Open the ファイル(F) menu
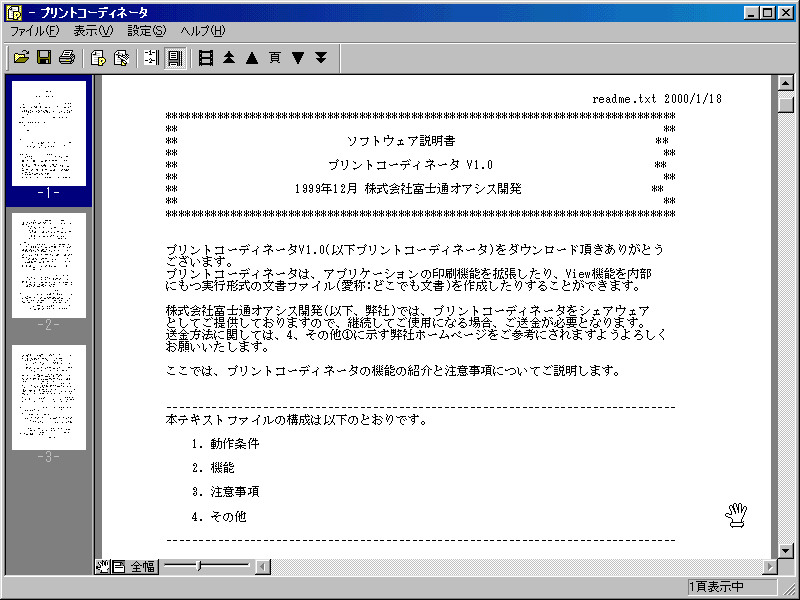800x600 pixels. [x=35, y=31]
